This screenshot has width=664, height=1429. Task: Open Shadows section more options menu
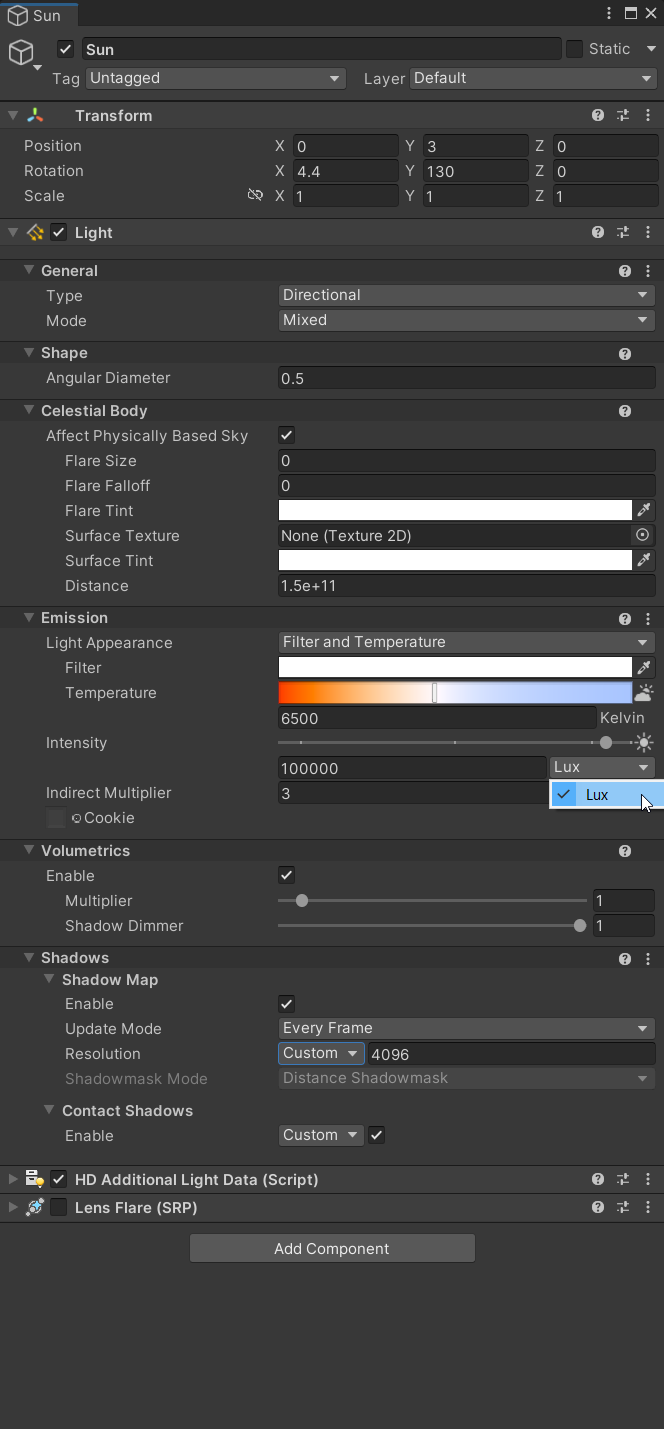coord(648,958)
